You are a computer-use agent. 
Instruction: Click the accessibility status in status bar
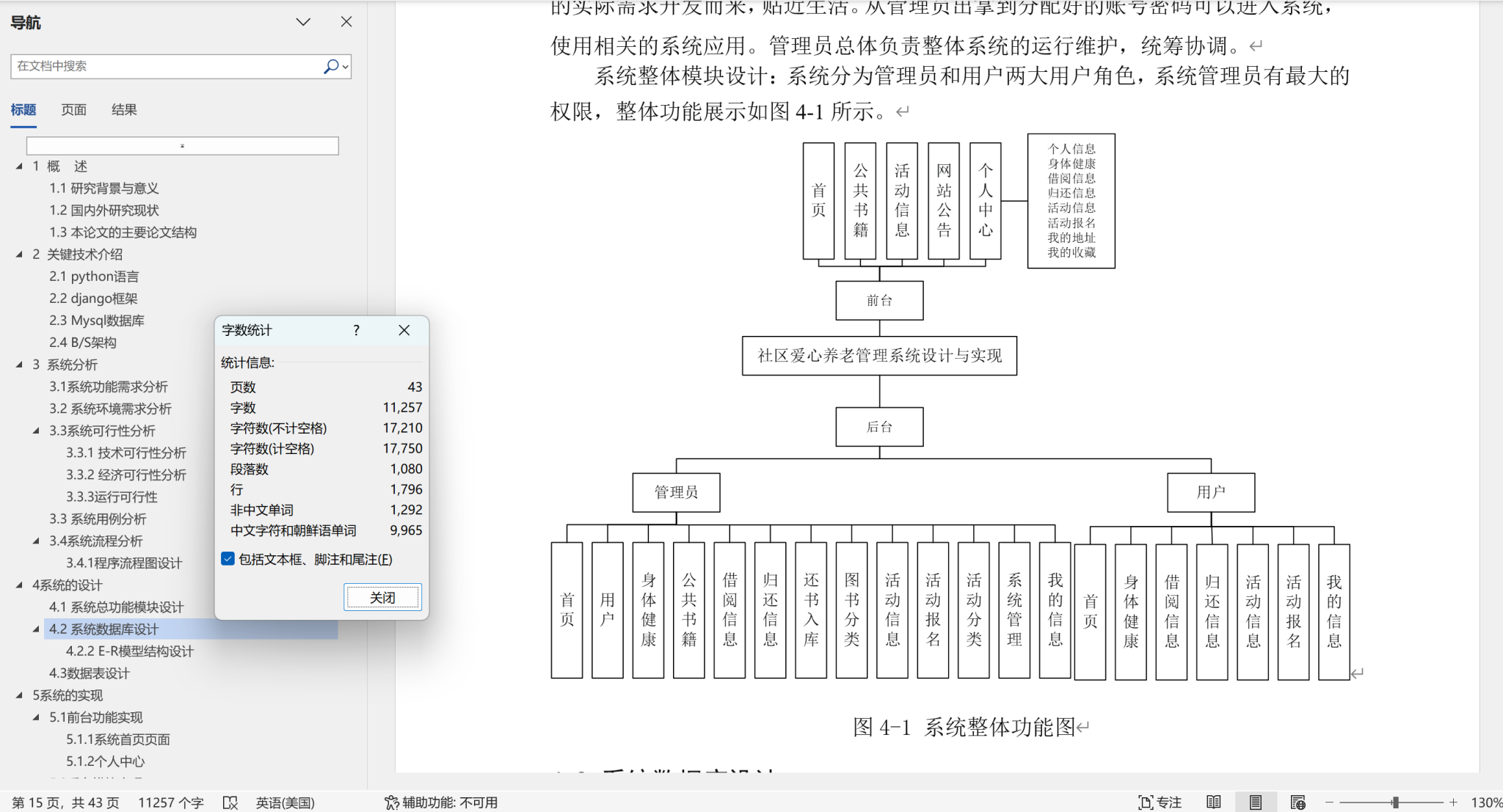441,802
